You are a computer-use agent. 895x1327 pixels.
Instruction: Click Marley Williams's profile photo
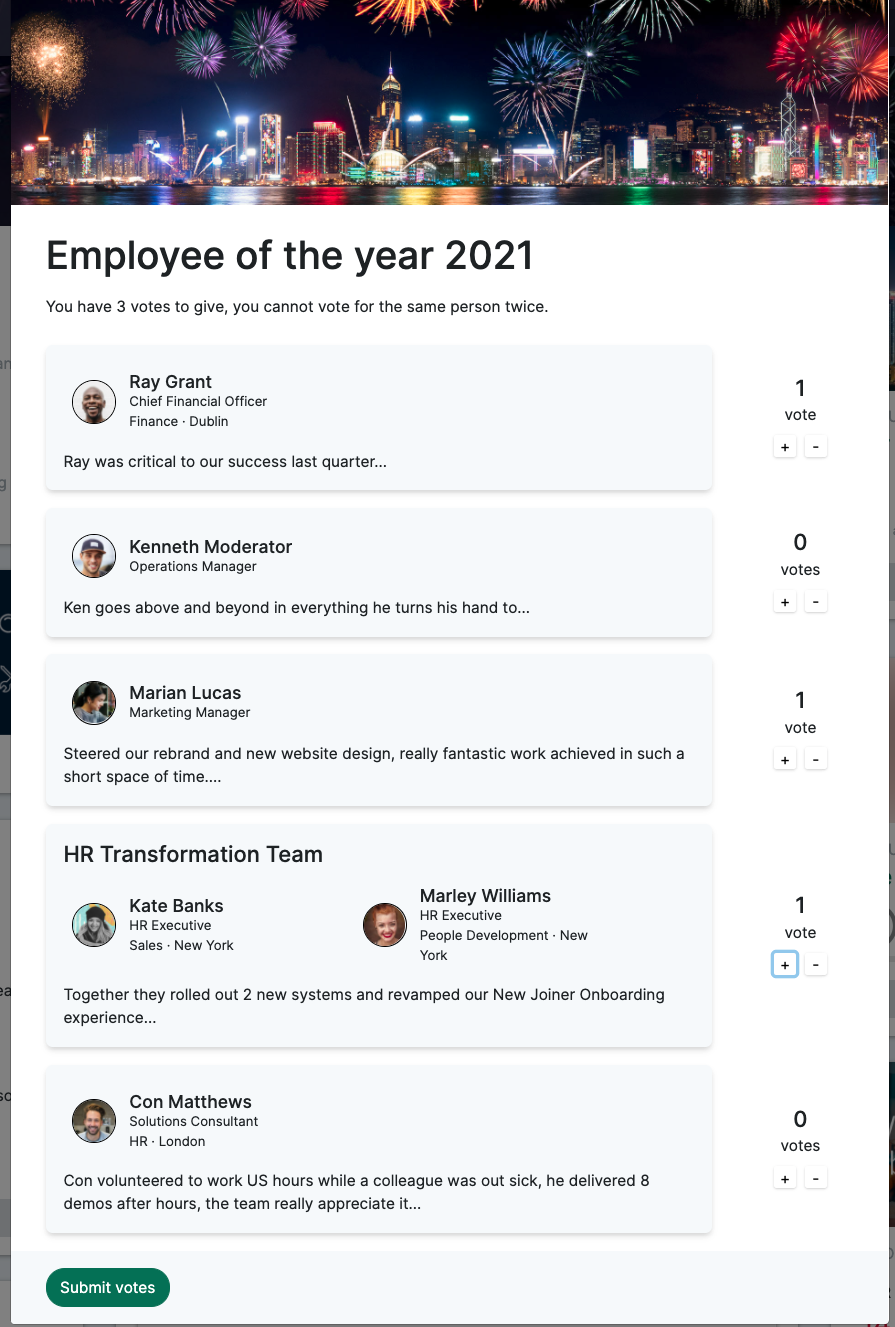385,925
